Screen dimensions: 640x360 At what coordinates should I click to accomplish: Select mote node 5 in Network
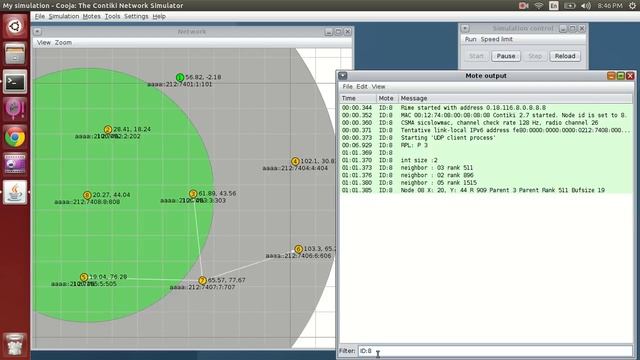tap(84, 277)
